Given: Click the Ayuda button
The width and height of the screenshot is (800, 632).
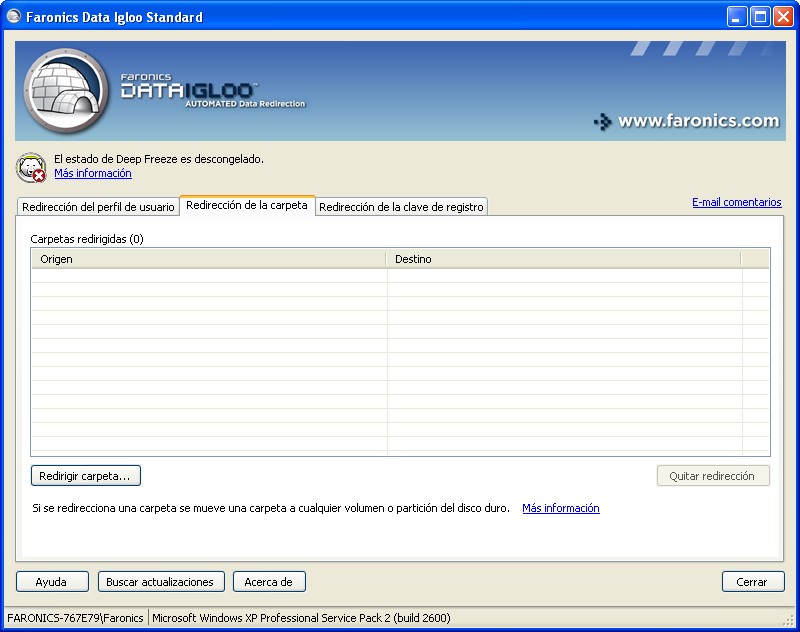Looking at the screenshot, I should tap(52, 582).
